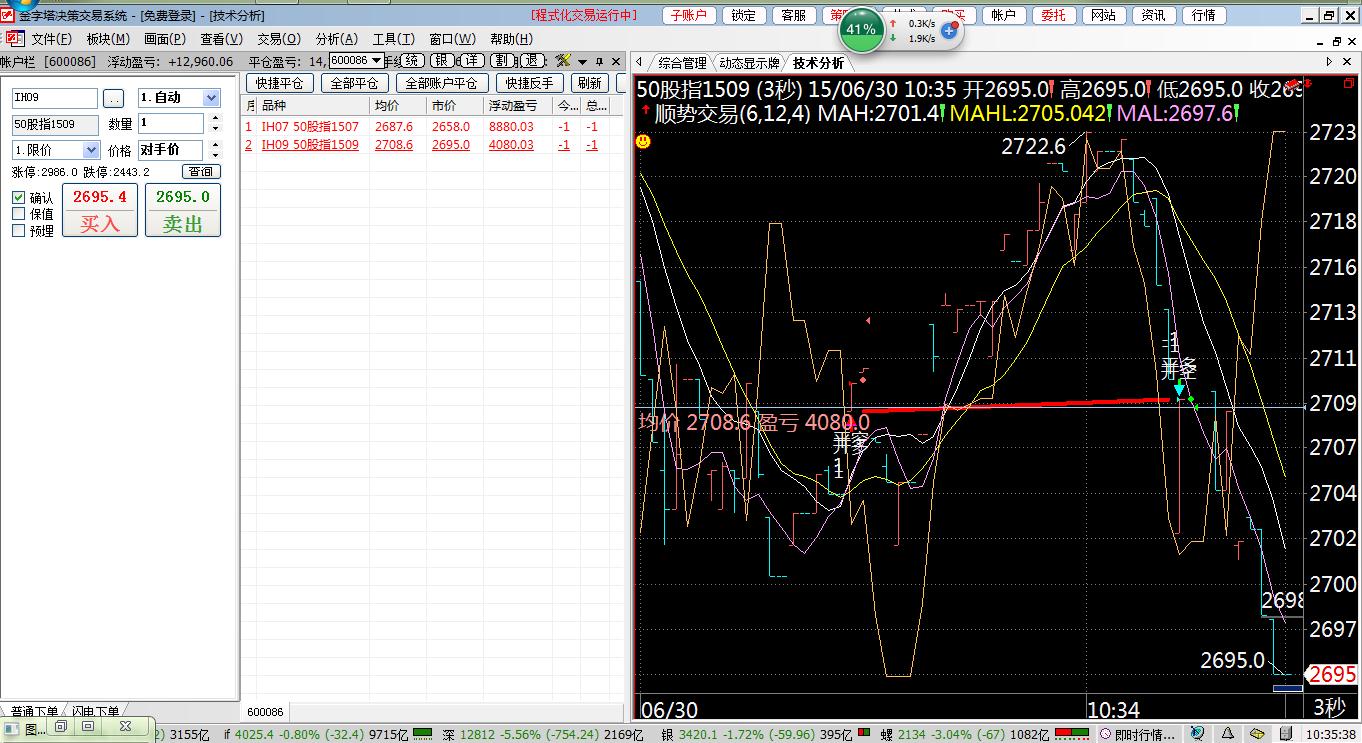The image size is (1362, 743).
Task: Open the 板块(M) menu
Action: [108, 39]
